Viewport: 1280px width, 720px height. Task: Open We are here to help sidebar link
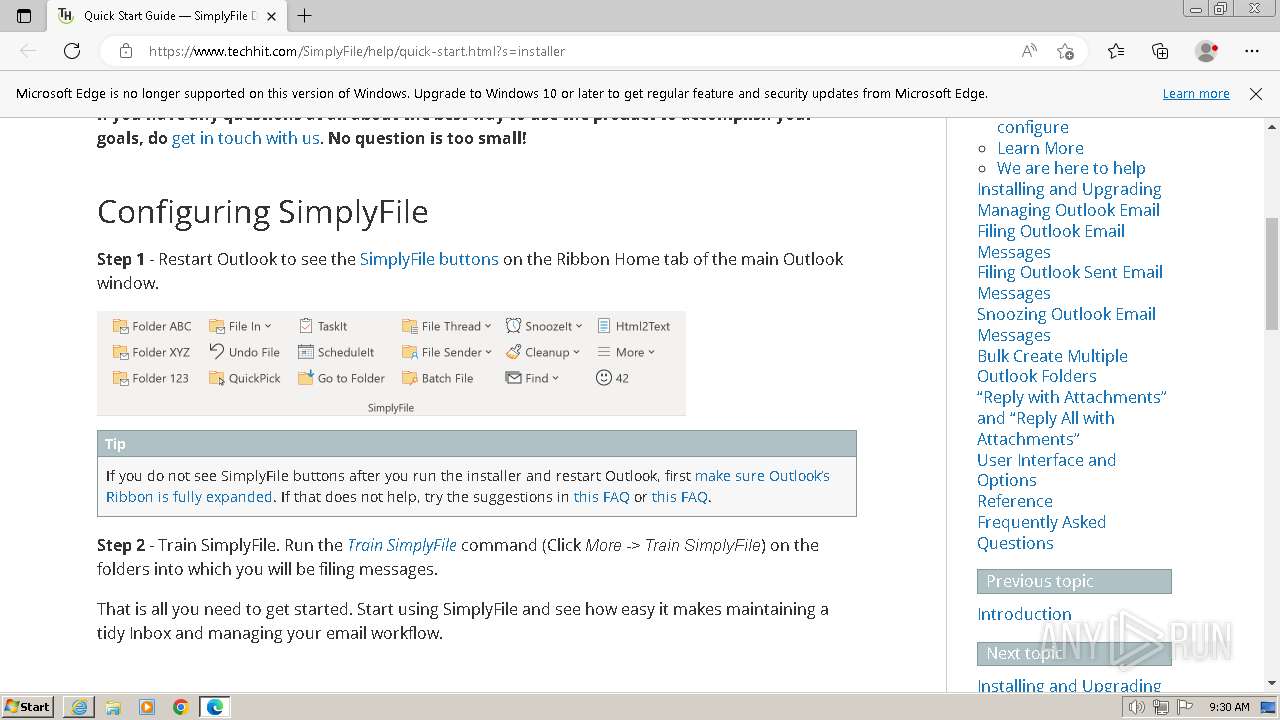coord(1071,168)
